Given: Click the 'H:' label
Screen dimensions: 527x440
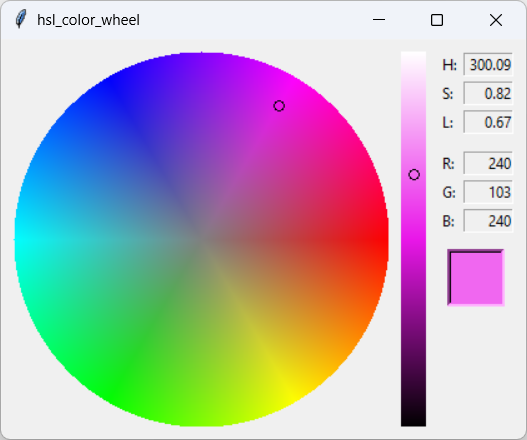Looking at the screenshot, I should [449, 65].
